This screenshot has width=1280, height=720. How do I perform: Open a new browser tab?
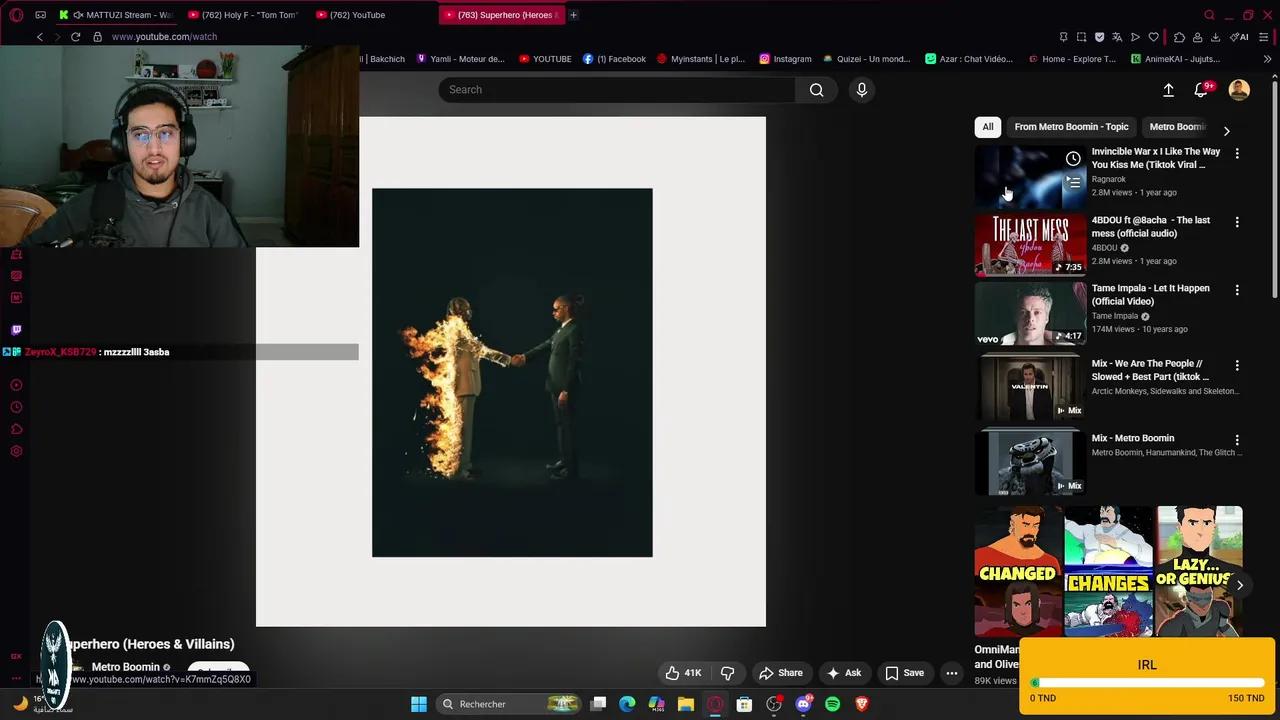(573, 15)
